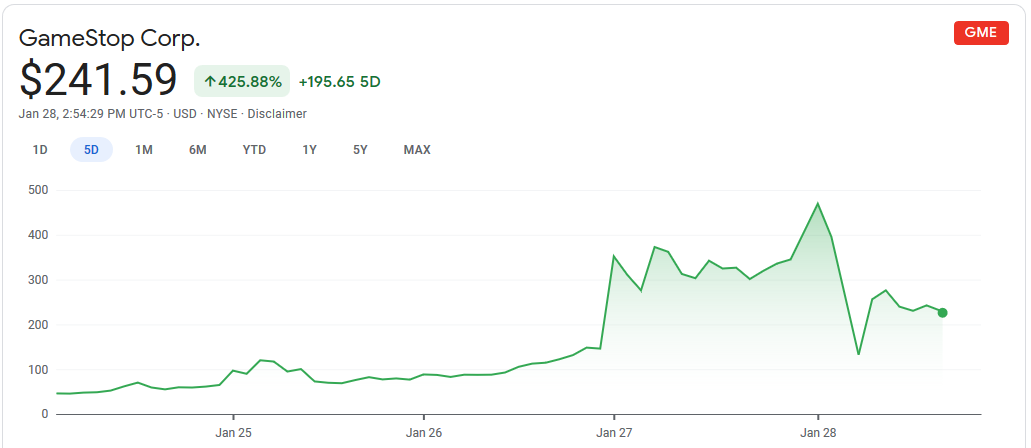Select the 5D time range tab
Screen dimensions: 1031x448
[91, 150]
